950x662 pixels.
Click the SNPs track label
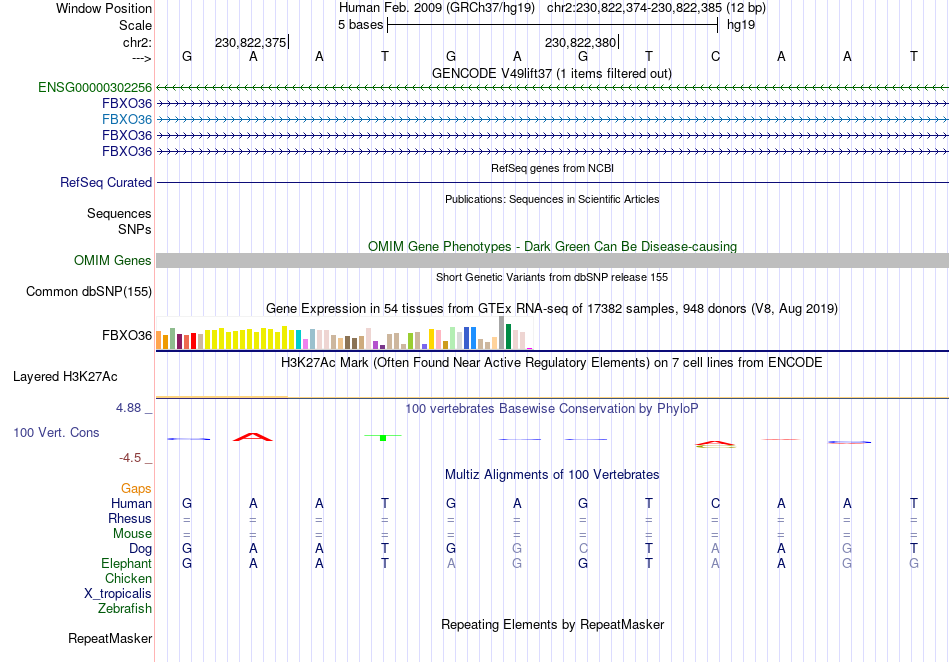click(x=135, y=230)
